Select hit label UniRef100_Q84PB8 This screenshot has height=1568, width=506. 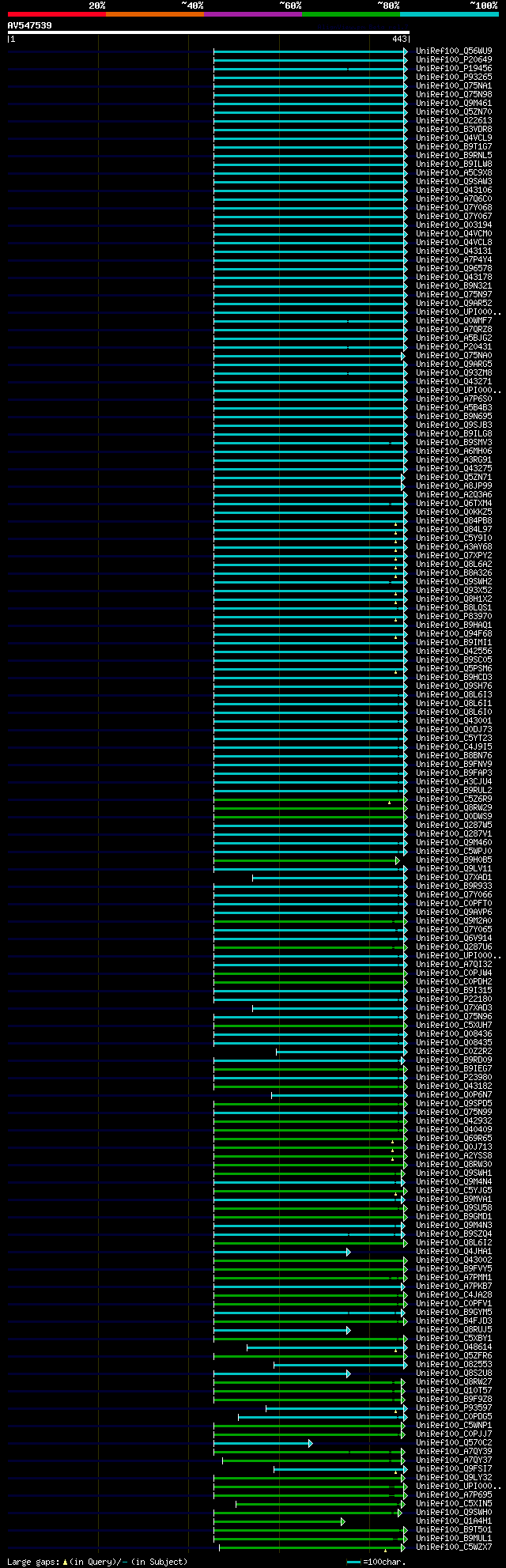[454, 521]
